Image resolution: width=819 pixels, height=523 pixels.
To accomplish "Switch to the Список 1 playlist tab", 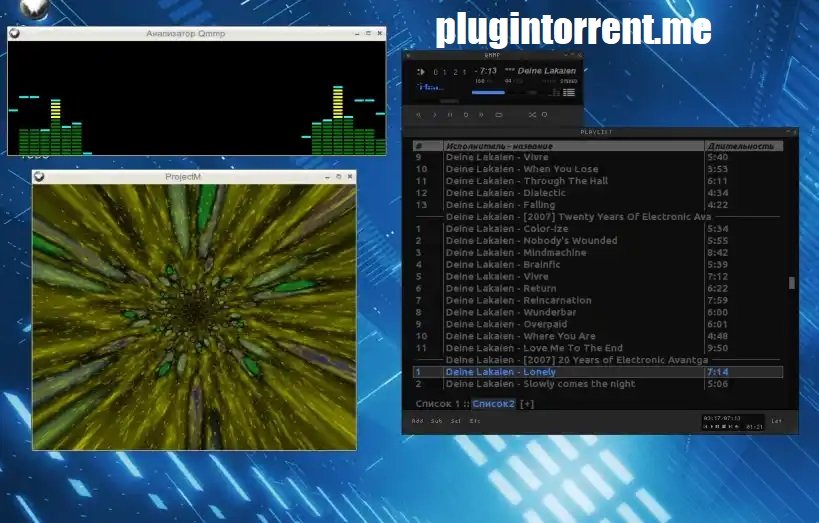I will coord(438,404).
